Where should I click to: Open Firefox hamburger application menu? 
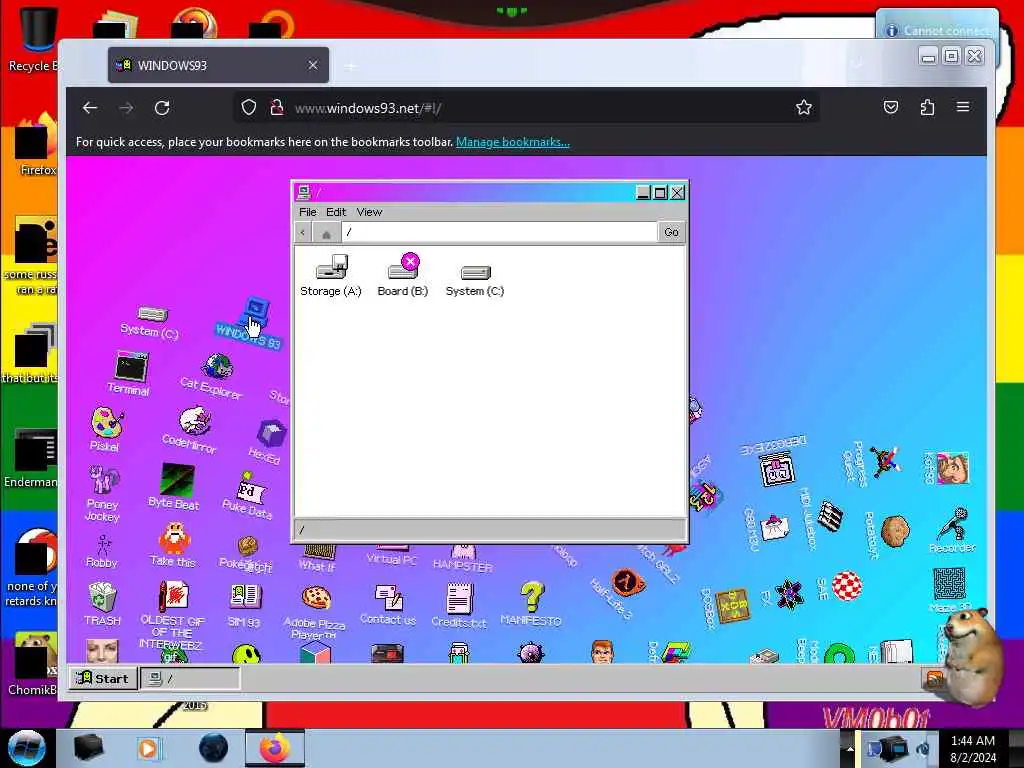[963, 107]
